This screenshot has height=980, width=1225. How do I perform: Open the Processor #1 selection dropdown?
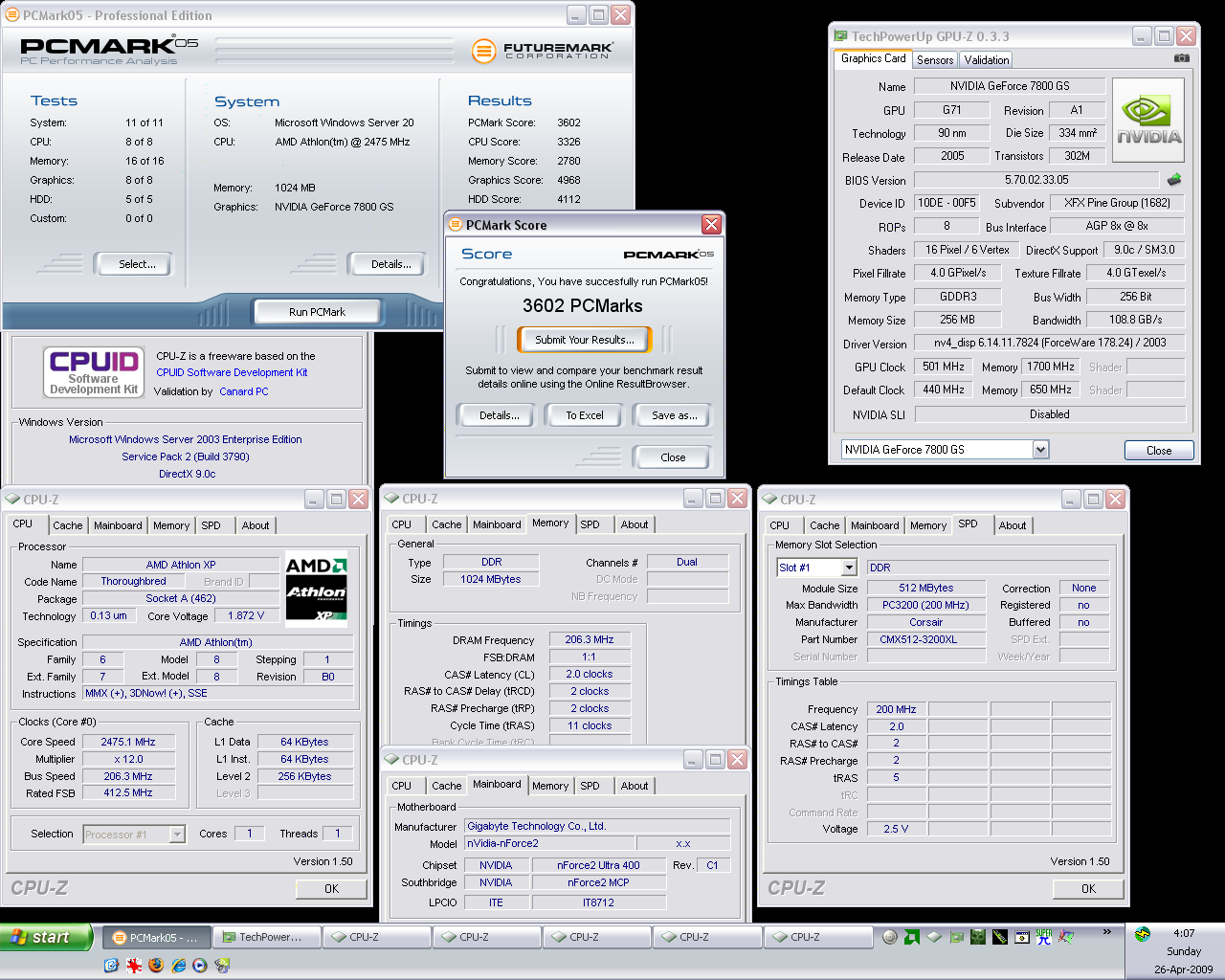click(176, 835)
